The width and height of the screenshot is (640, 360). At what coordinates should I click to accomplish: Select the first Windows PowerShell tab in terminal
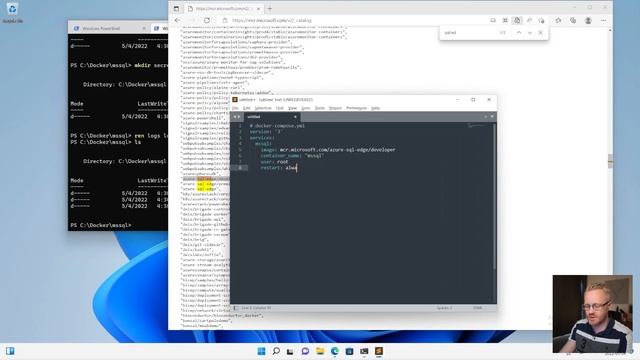tap(109, 28)
